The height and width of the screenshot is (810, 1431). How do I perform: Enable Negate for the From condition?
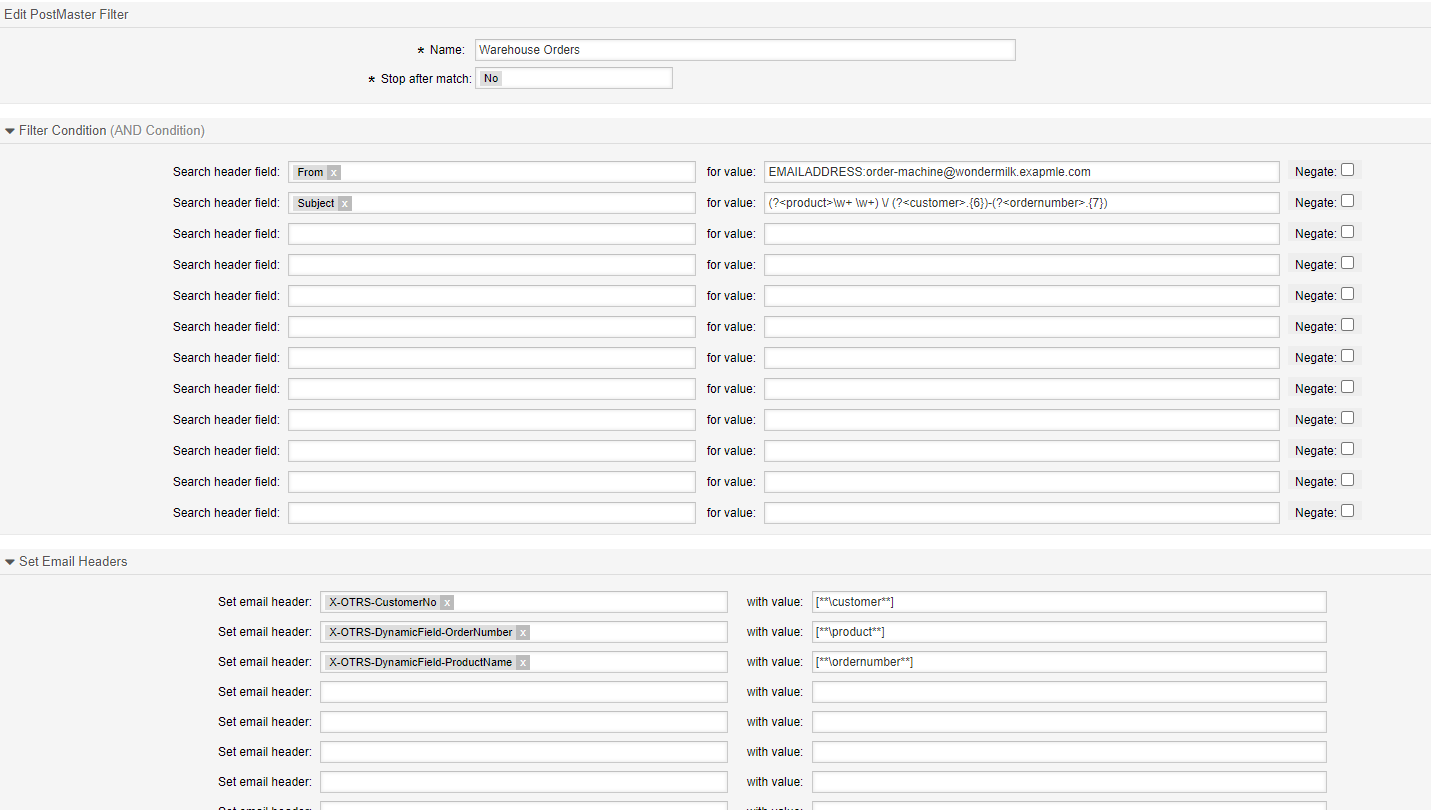coord(1347,170)
